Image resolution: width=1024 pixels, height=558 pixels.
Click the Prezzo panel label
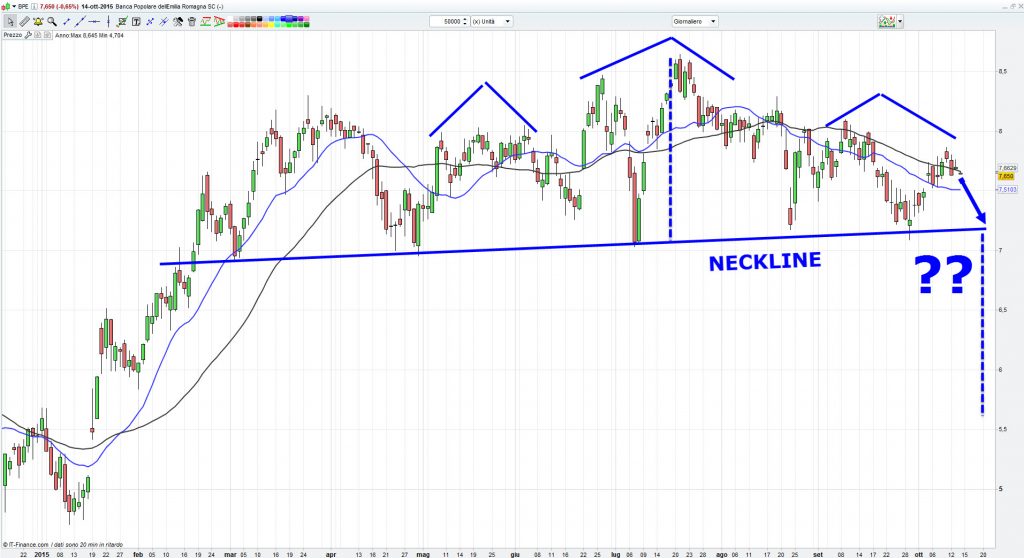tap(12, 35)
